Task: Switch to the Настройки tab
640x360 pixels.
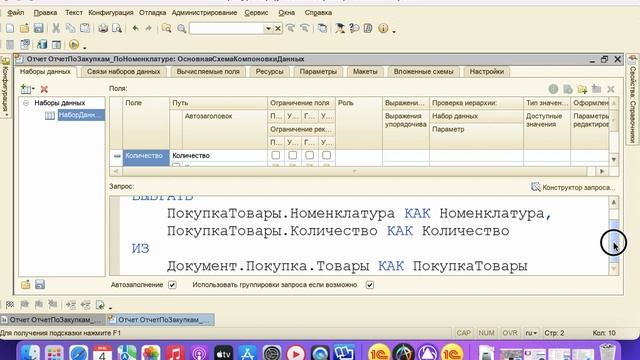Action: click(487, 71)
